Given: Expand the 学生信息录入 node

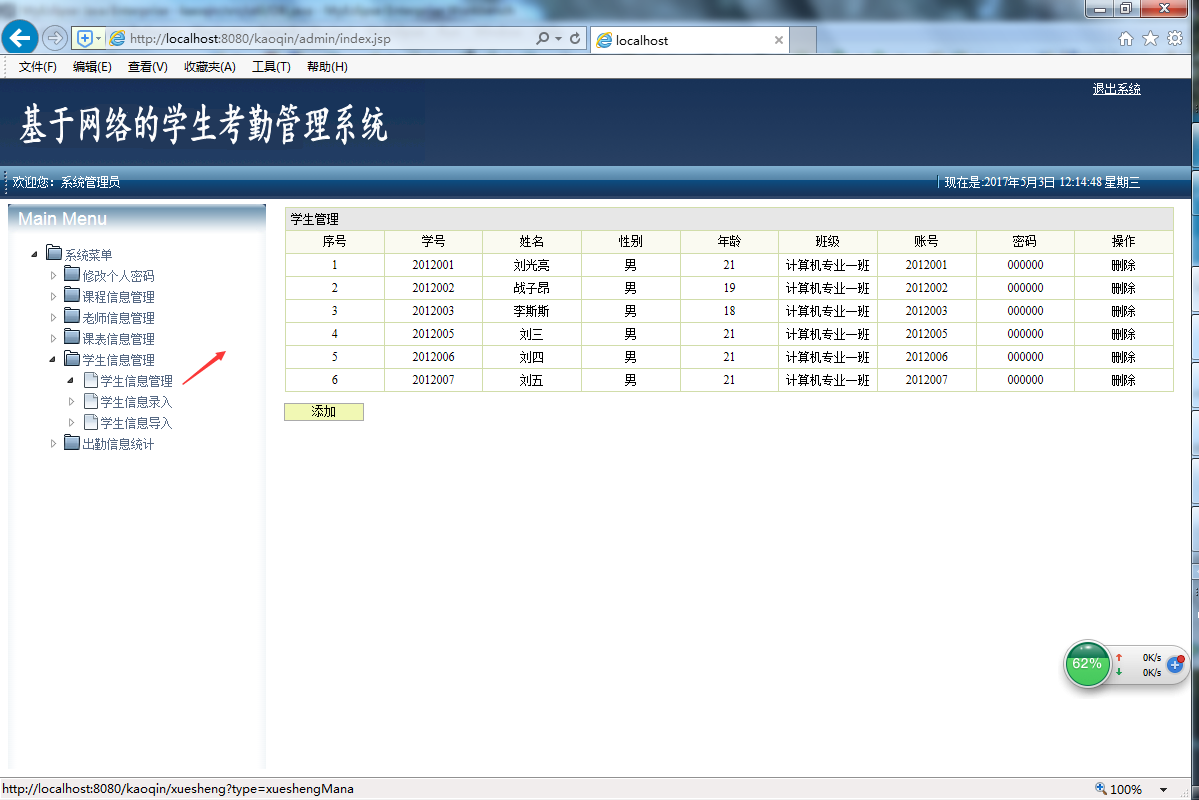Looking at the screenshot, I should point(71,401).
